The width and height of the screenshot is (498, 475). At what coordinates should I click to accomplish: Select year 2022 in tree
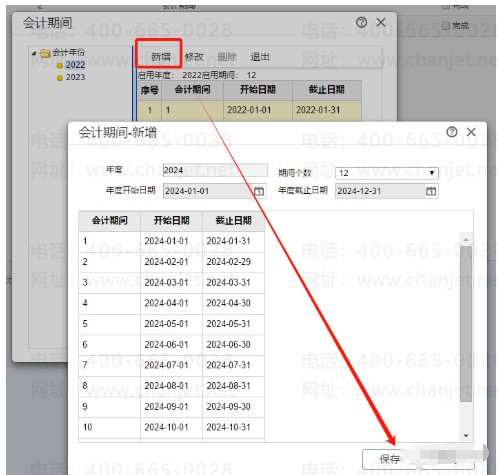tap(75, 65)
